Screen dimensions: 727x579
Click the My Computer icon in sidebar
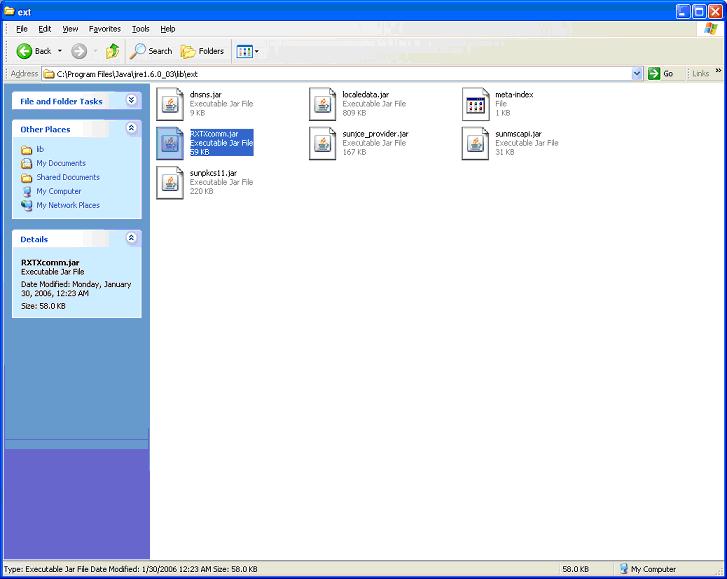click(x=27, y=191)
